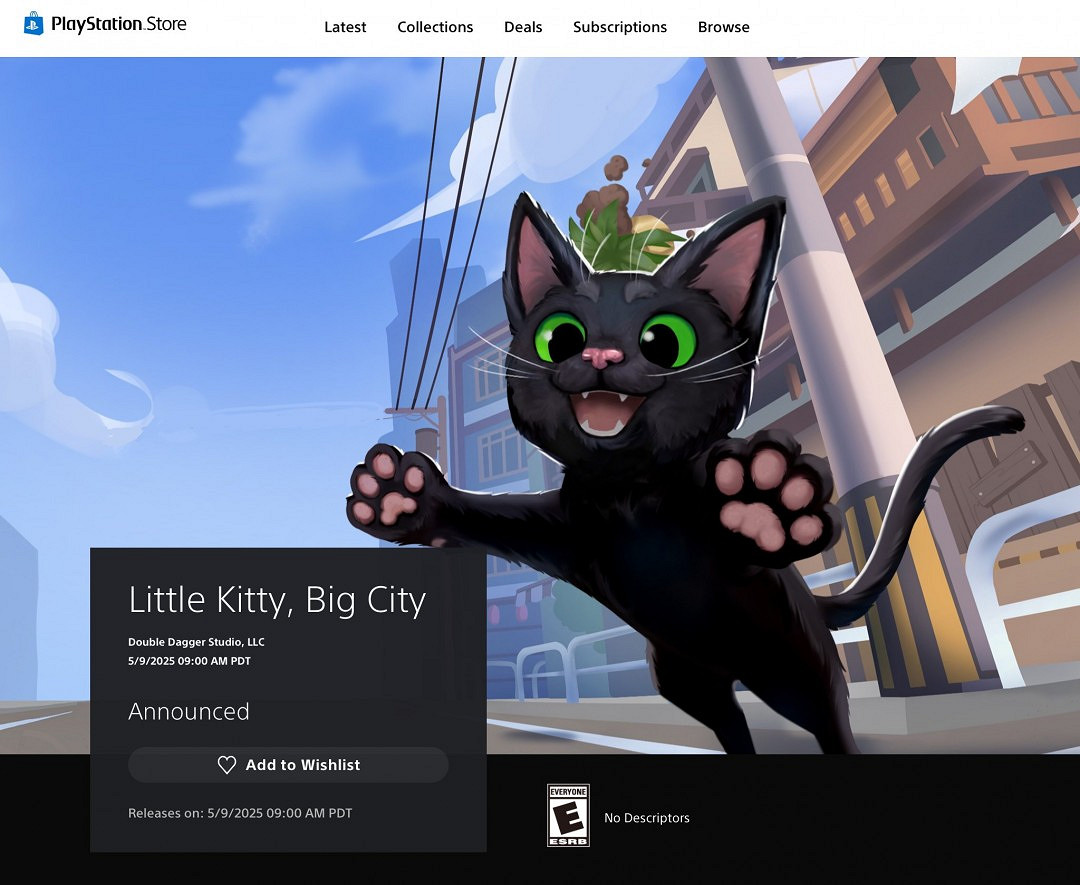This screenshot has height=885, width=1080.
Task: Open the Browse navigation item
Action: [723, 27]
